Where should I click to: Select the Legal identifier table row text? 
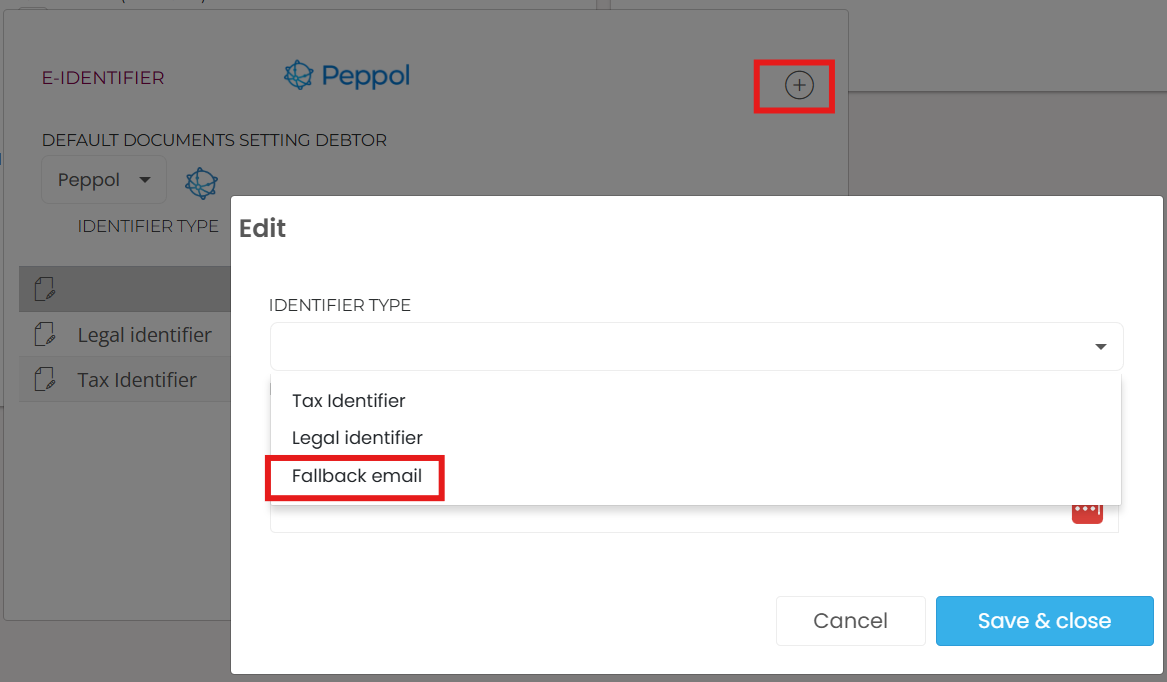(144, 335)
